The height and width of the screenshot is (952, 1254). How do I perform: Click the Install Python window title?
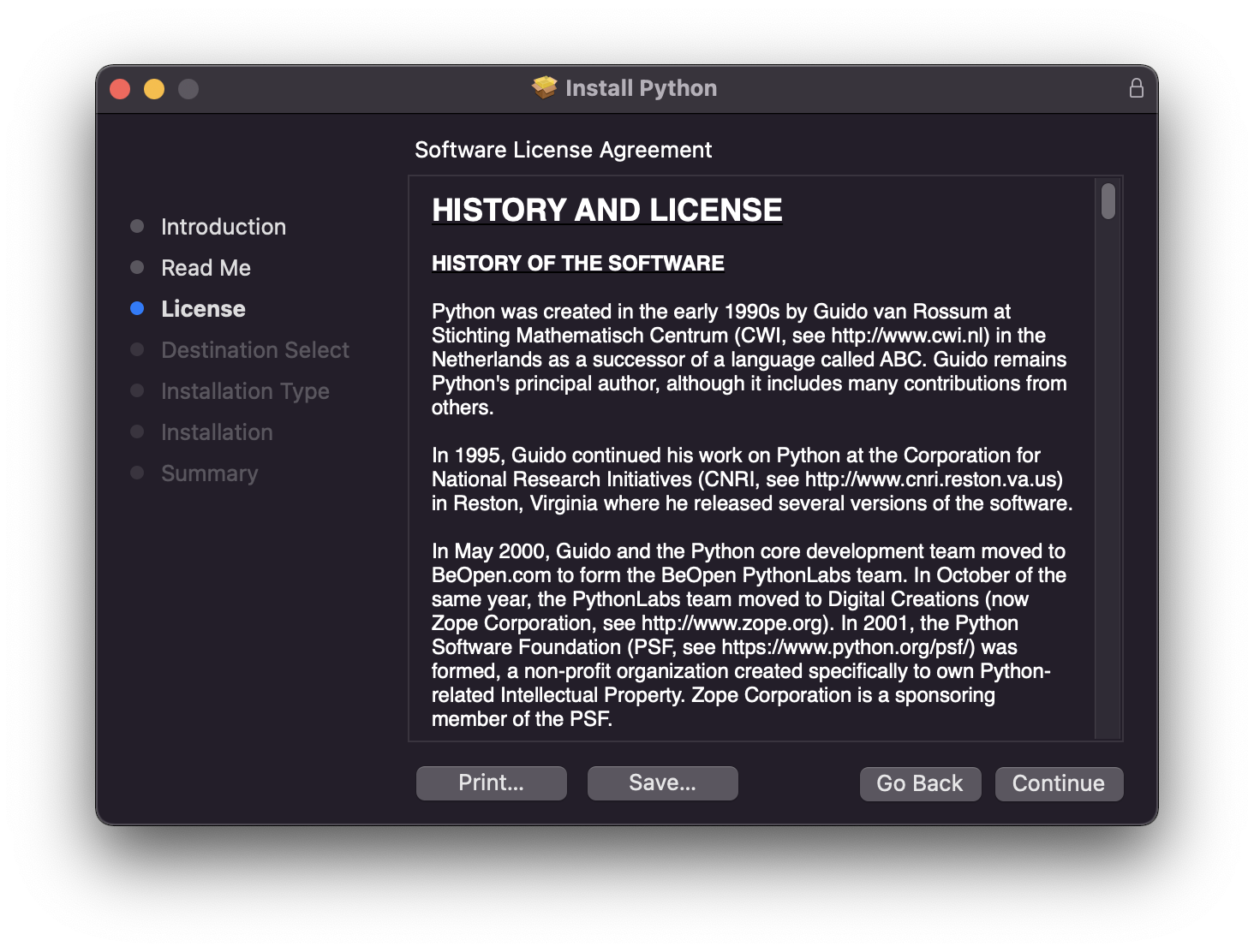(x=641, y=88)
